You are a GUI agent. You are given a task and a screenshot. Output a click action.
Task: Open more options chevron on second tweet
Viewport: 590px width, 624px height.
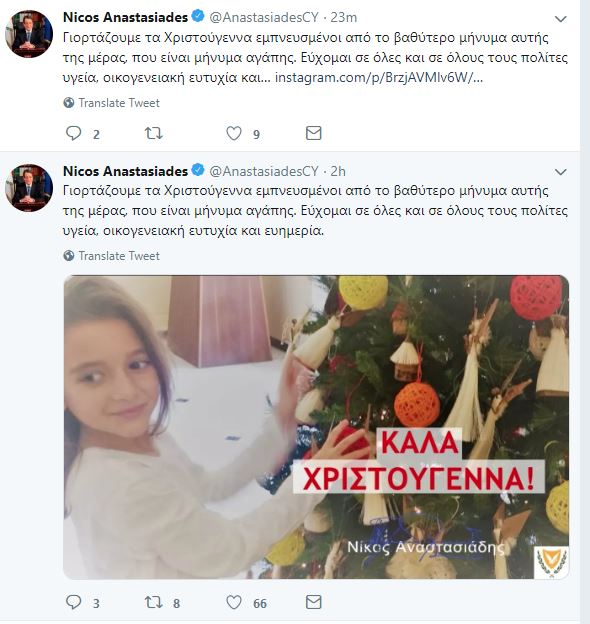click(561, 172)
